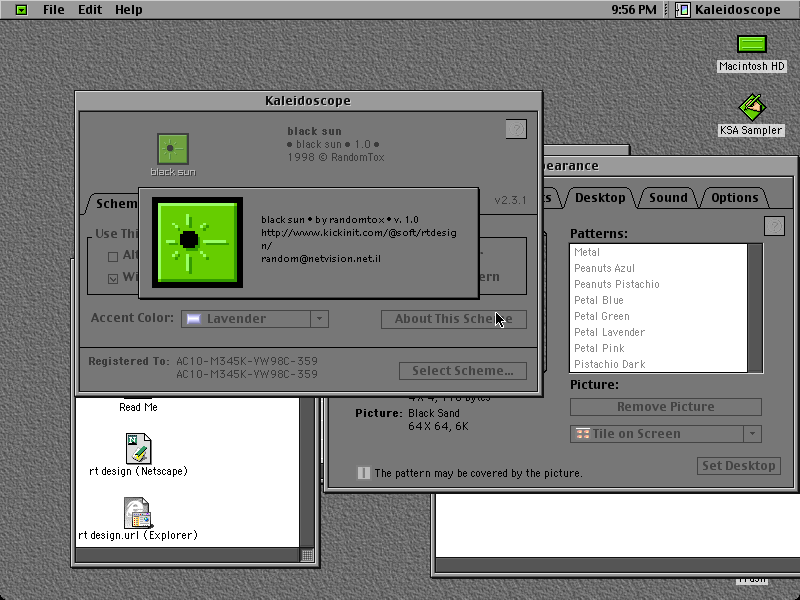
Task: Open the Macintosh HD drive icon
Action: pos(752,44)
